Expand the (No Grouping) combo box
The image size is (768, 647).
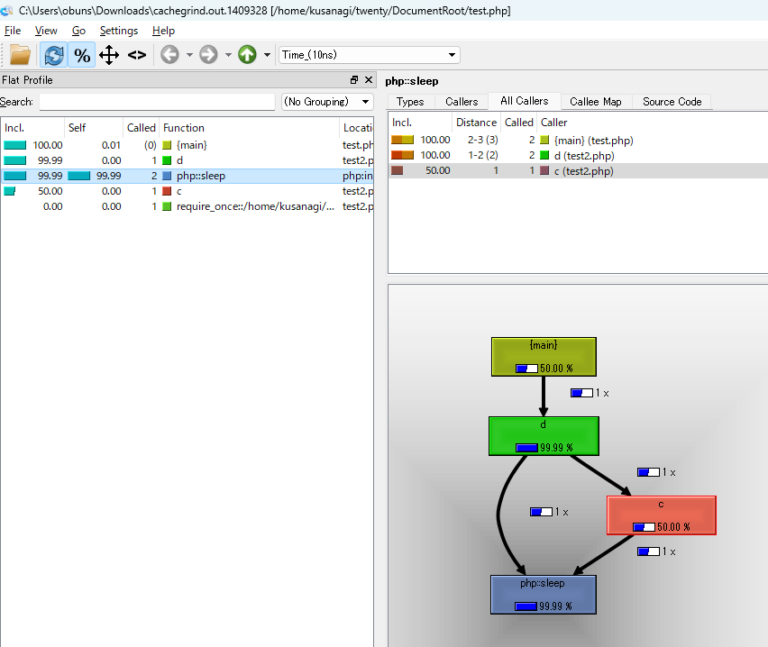pos(326,102)
